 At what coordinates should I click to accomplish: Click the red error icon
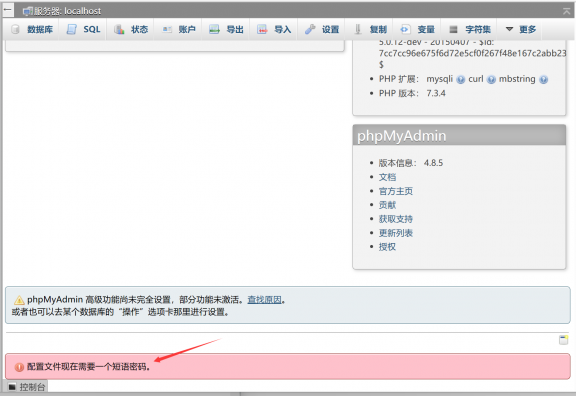click(19, 367)
